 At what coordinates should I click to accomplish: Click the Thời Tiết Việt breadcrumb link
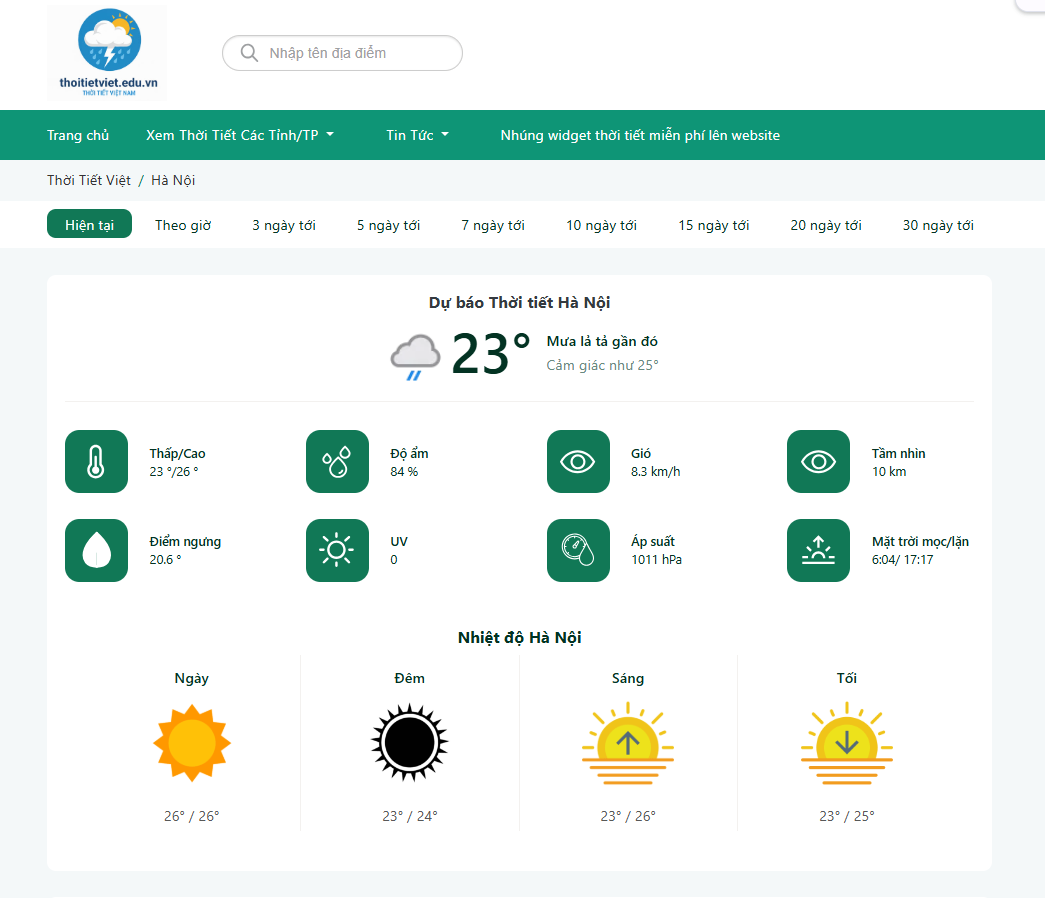click(x=89, y=181)
